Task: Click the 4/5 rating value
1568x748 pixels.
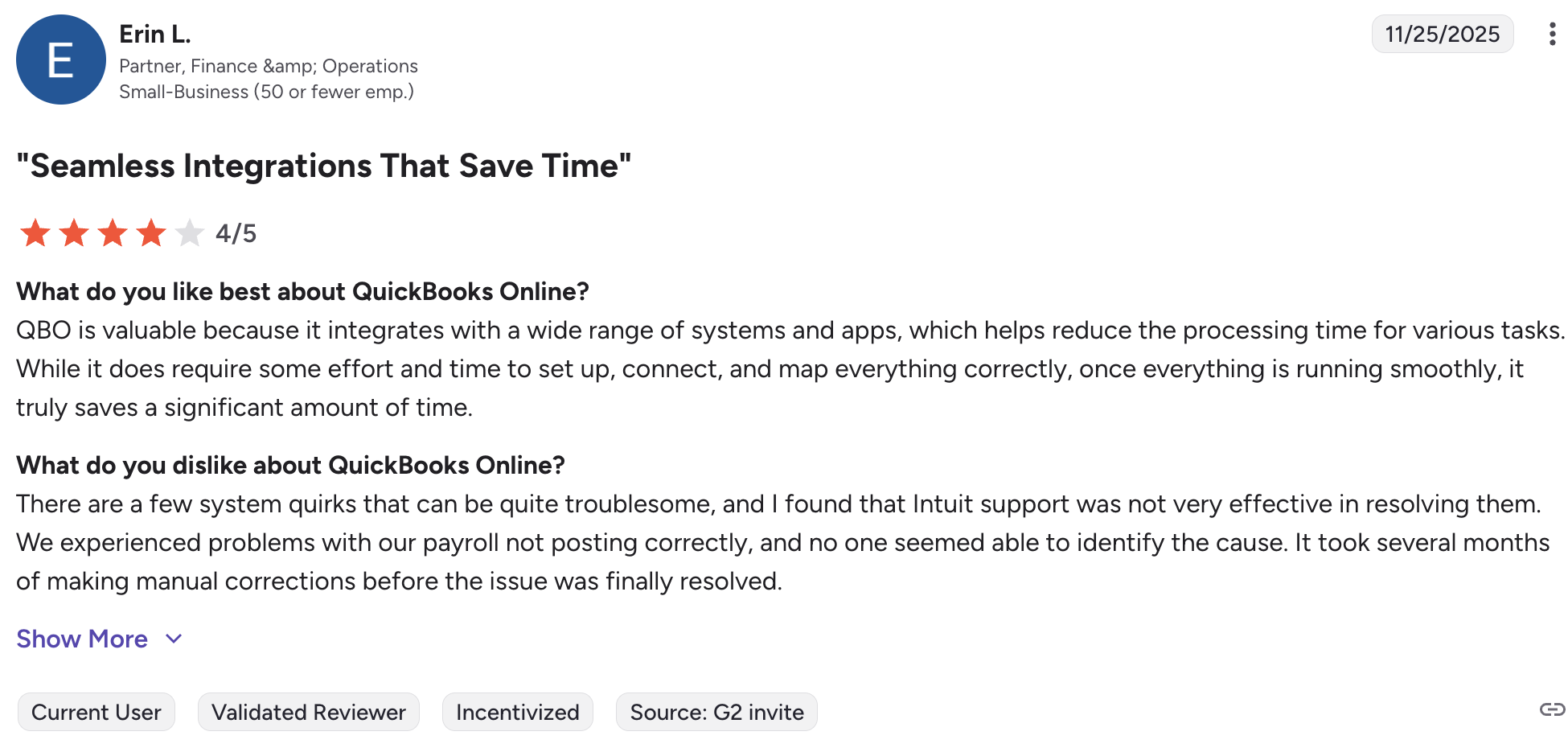Action: 236,232
